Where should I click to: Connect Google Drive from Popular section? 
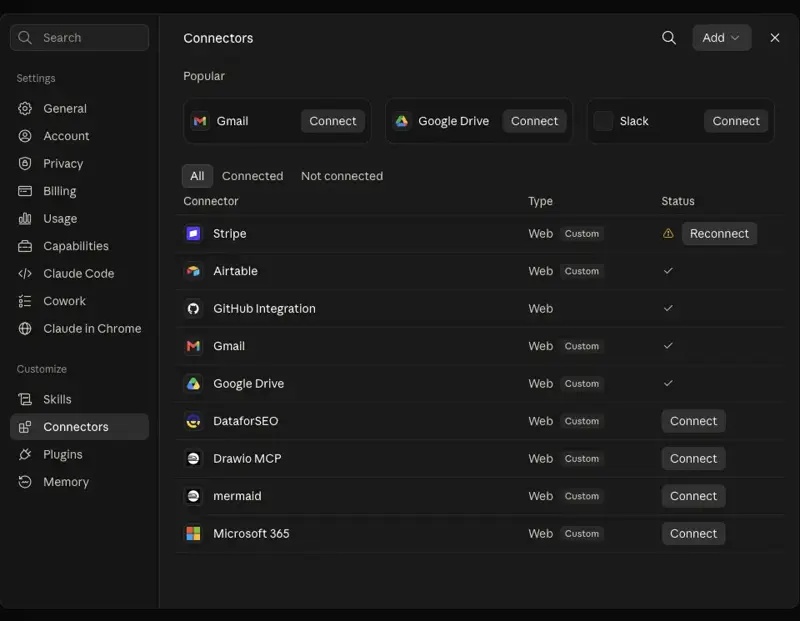[x=534, y=121]
